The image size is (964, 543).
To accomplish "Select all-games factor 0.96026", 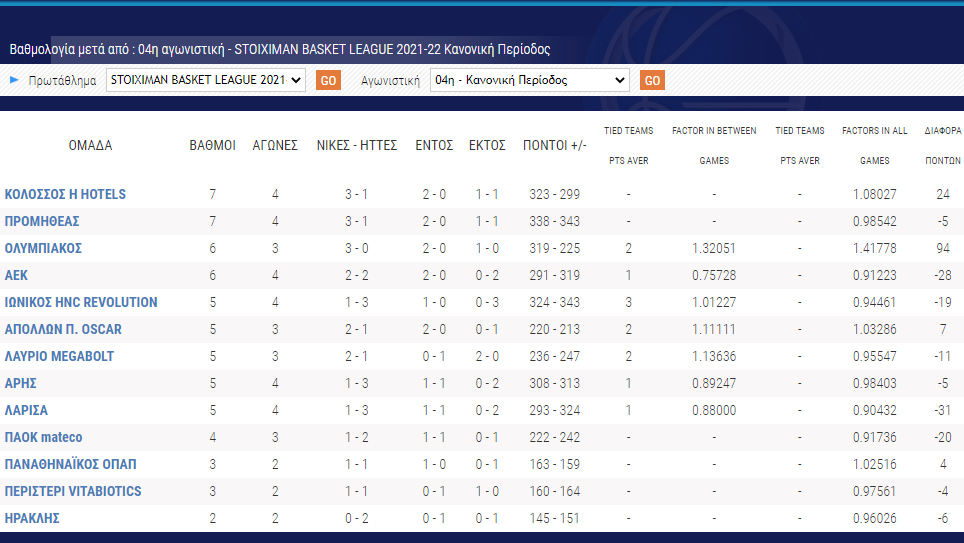I will pos(874,519).
